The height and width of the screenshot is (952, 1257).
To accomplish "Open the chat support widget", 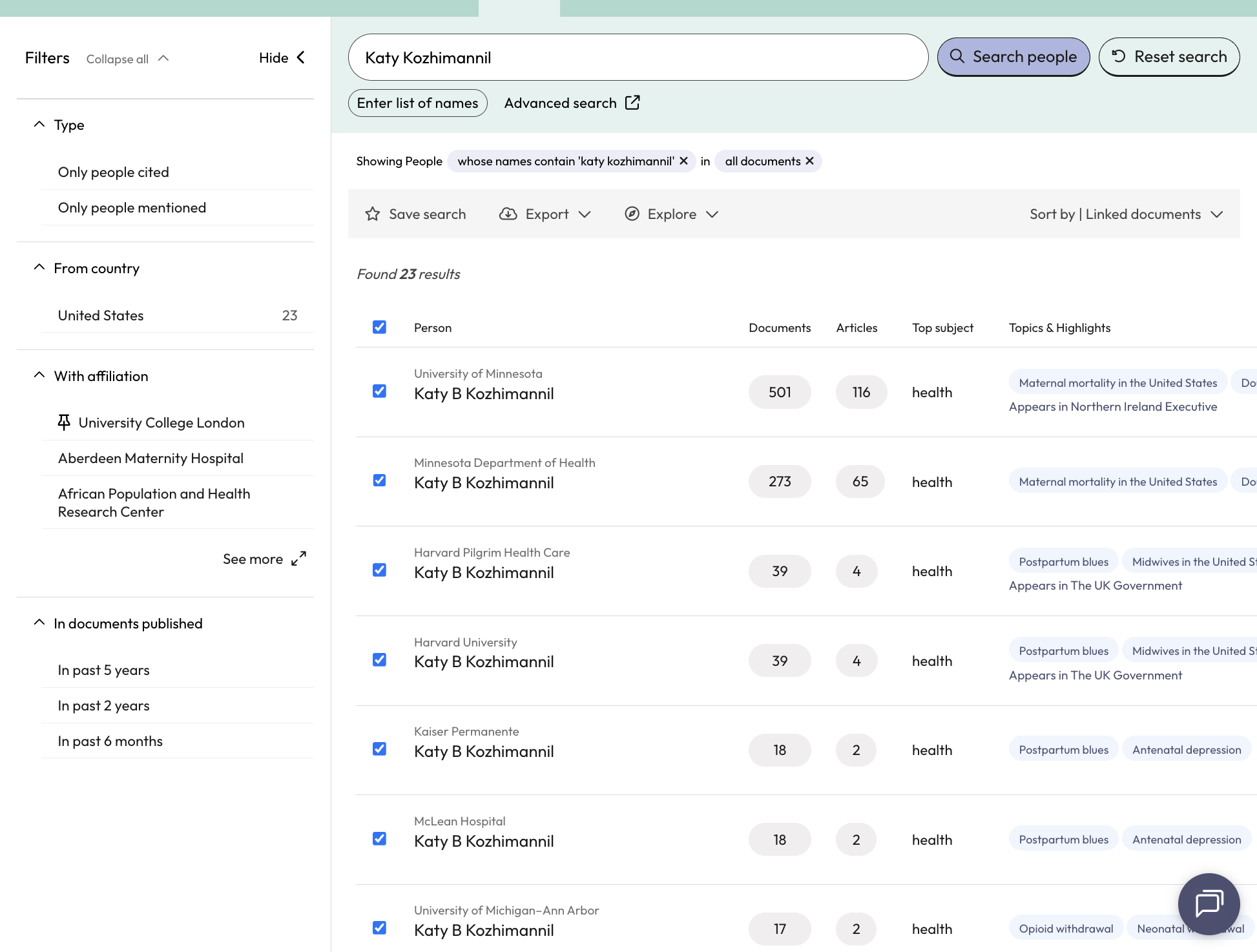I will [1209, 904].
